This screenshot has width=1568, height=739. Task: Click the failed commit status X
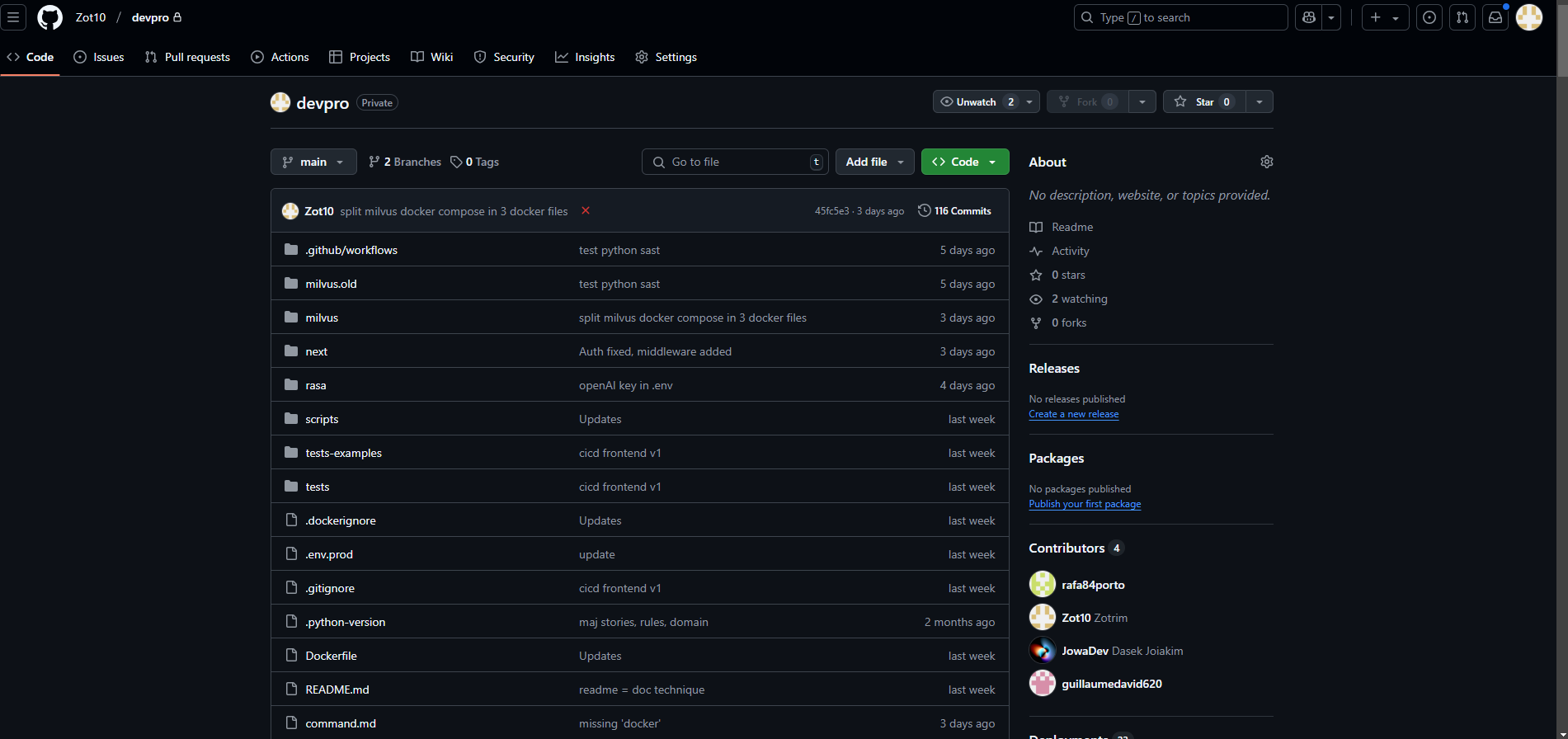point(586,210)
